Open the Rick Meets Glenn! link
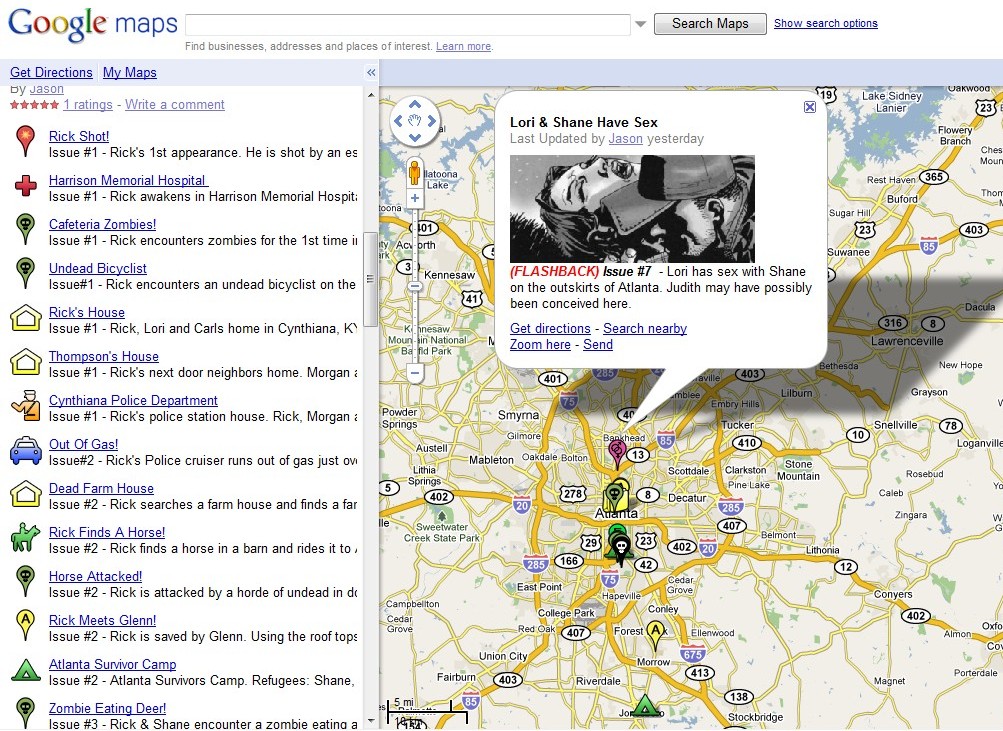The height and width of the screenshot is (731, 1003). [102, 620]
